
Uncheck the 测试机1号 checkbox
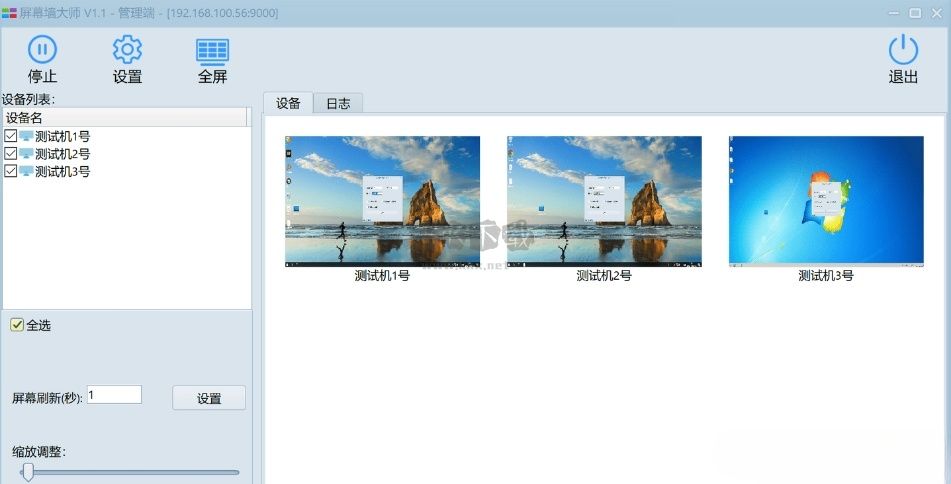[10, 136]
